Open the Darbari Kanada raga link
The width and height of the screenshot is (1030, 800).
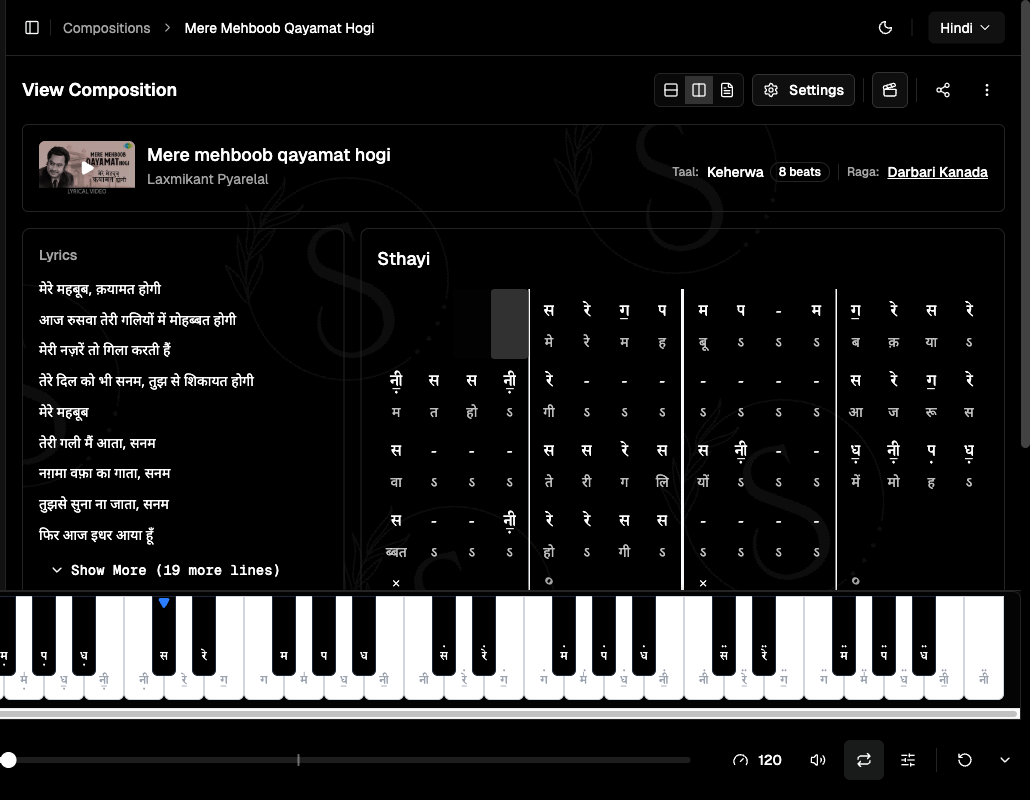(x=937, y=172)
